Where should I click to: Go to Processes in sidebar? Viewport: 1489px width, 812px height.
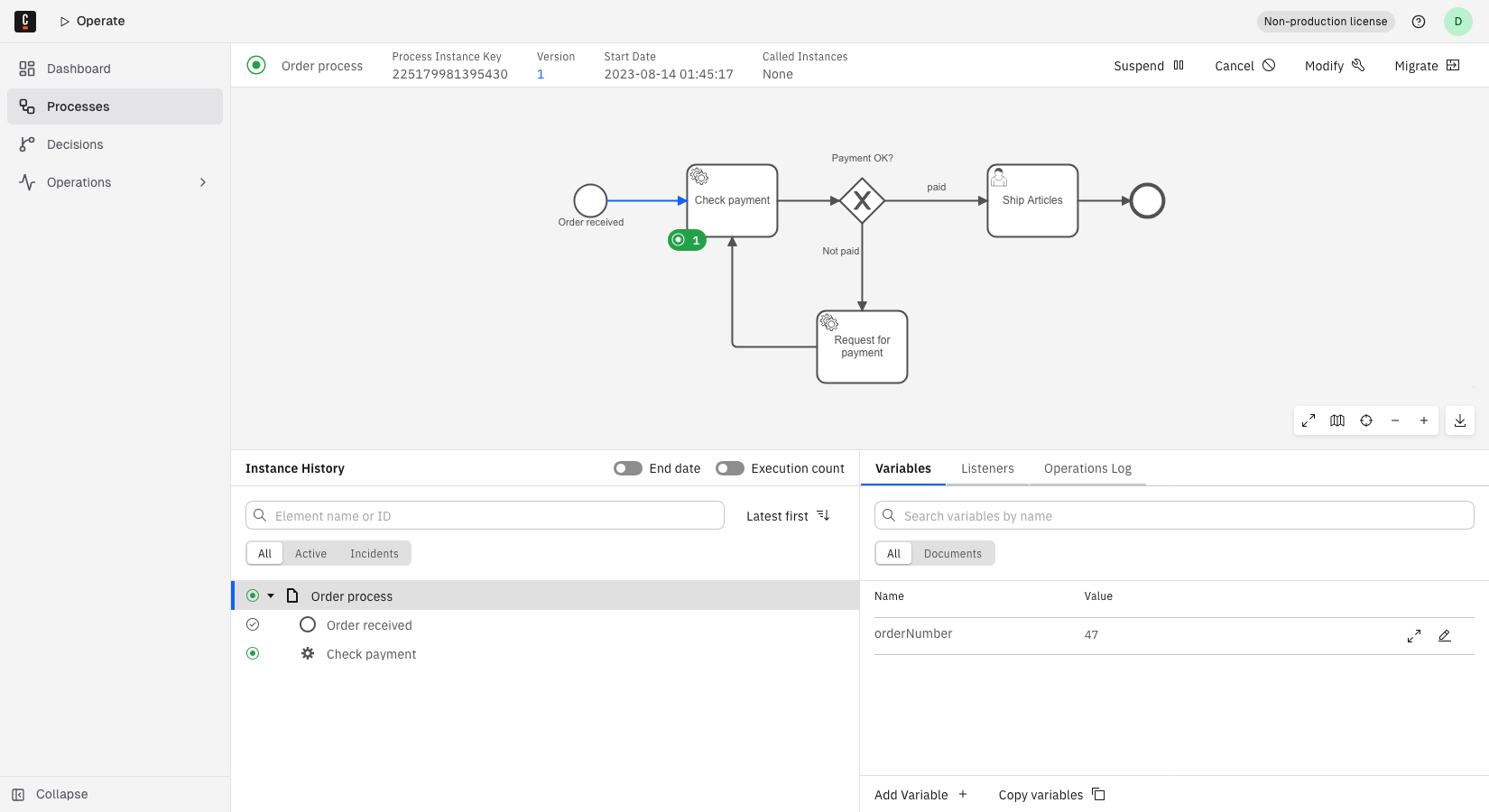click(x=115, y=106)
